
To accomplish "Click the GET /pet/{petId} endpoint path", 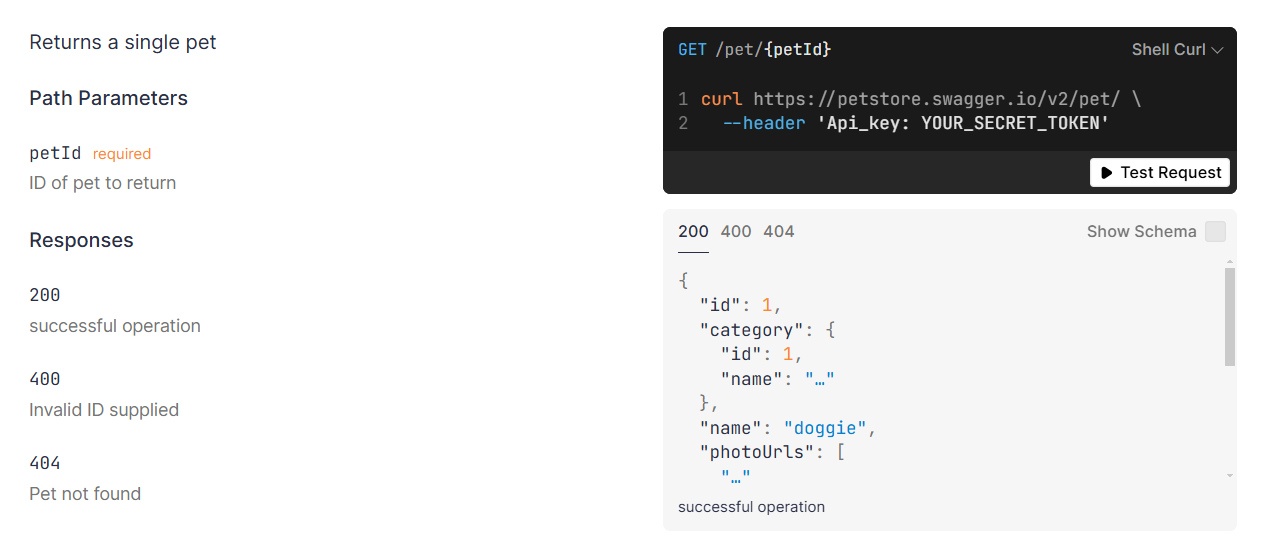I will [755, 49].
